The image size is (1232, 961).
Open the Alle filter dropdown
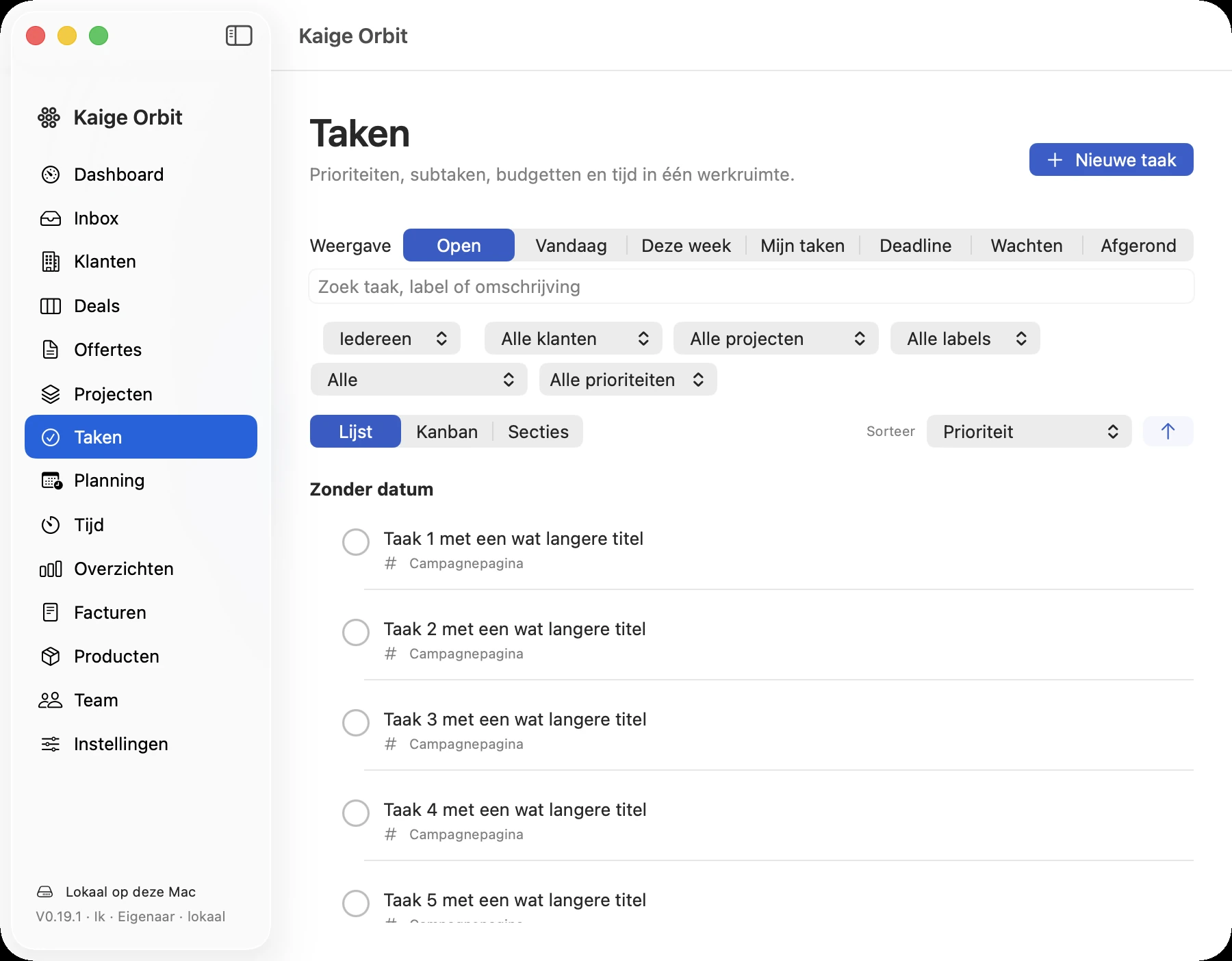(419, 380)
